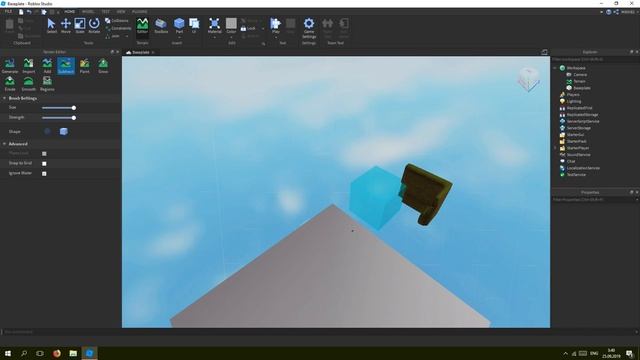Select Lighting in Explorer
The image size is (640, 360).
point(573,101)
